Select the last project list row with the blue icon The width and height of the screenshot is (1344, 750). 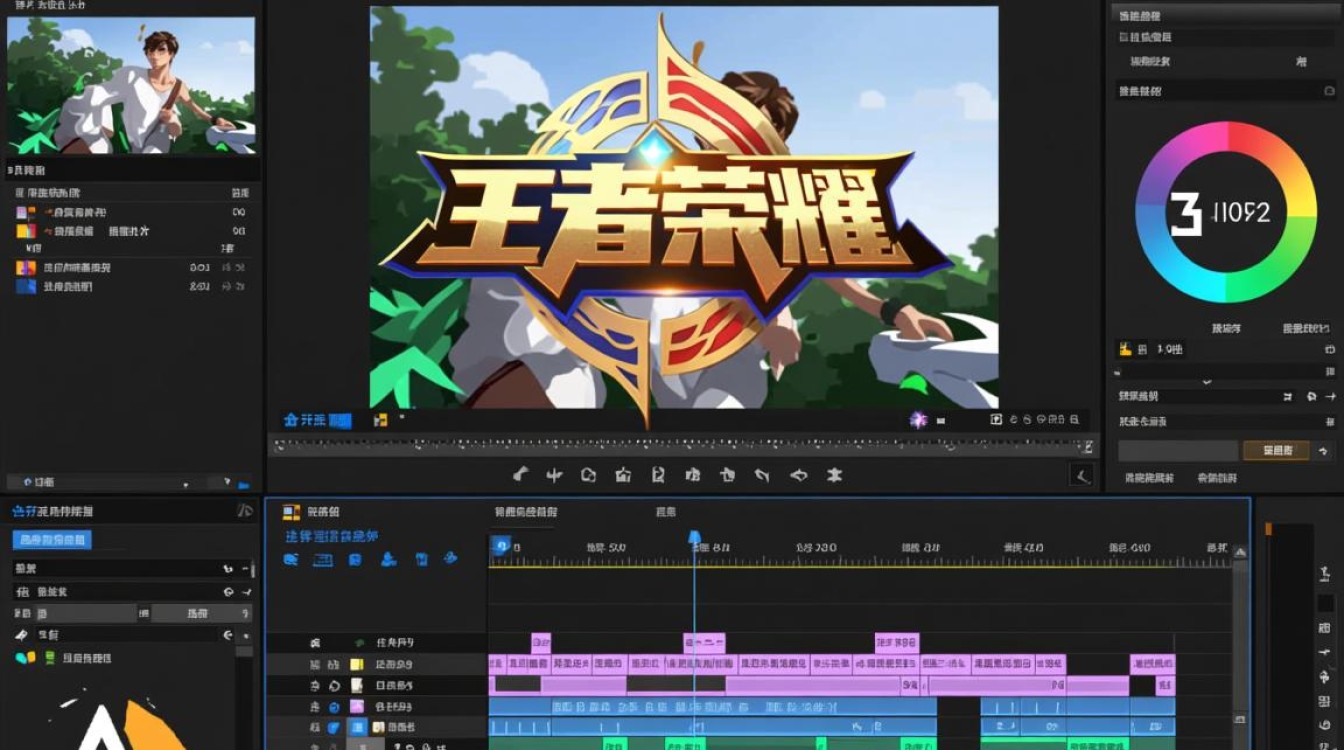(x=131, y=287)
